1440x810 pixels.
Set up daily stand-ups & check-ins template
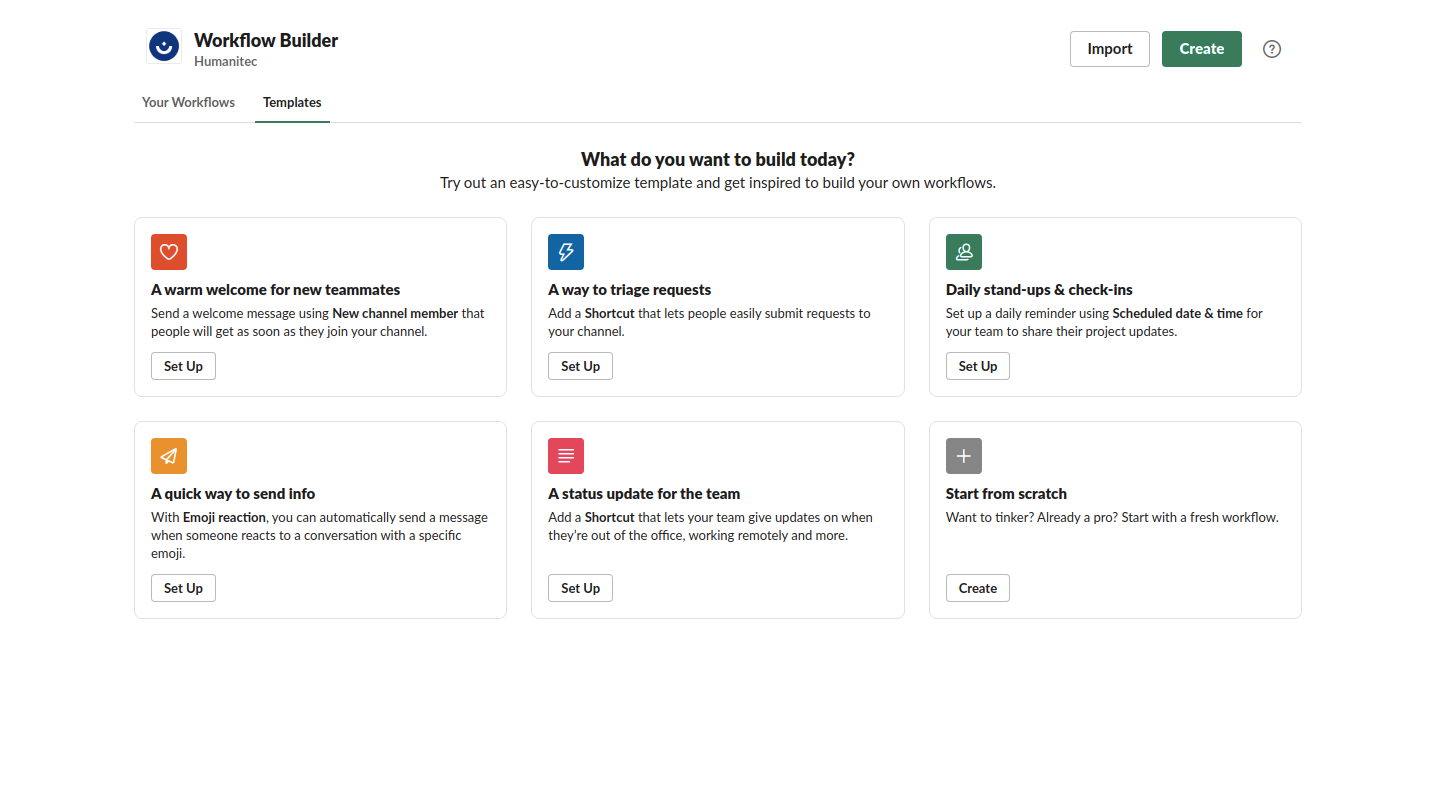click(x=978, y=366)
